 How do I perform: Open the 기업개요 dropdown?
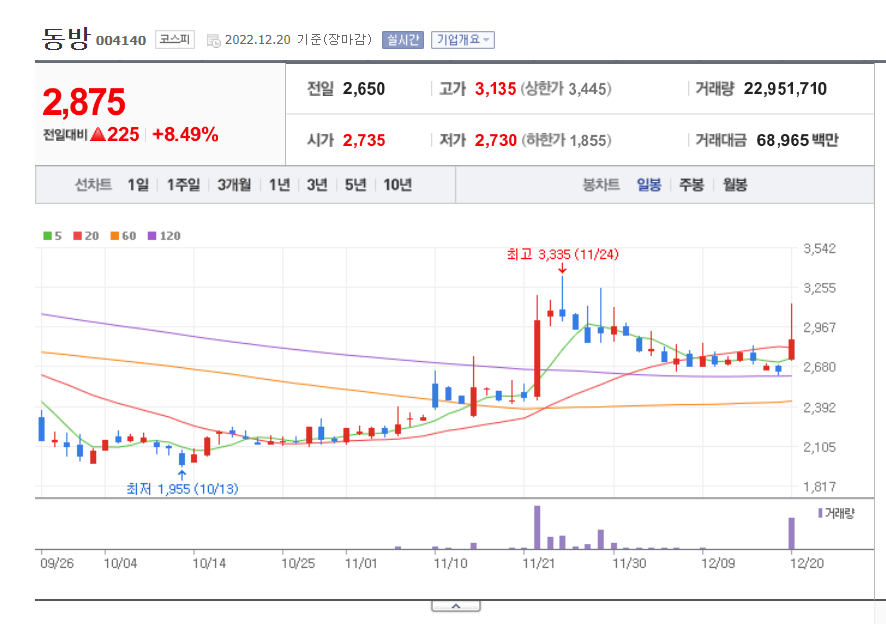tap(463, 40)
